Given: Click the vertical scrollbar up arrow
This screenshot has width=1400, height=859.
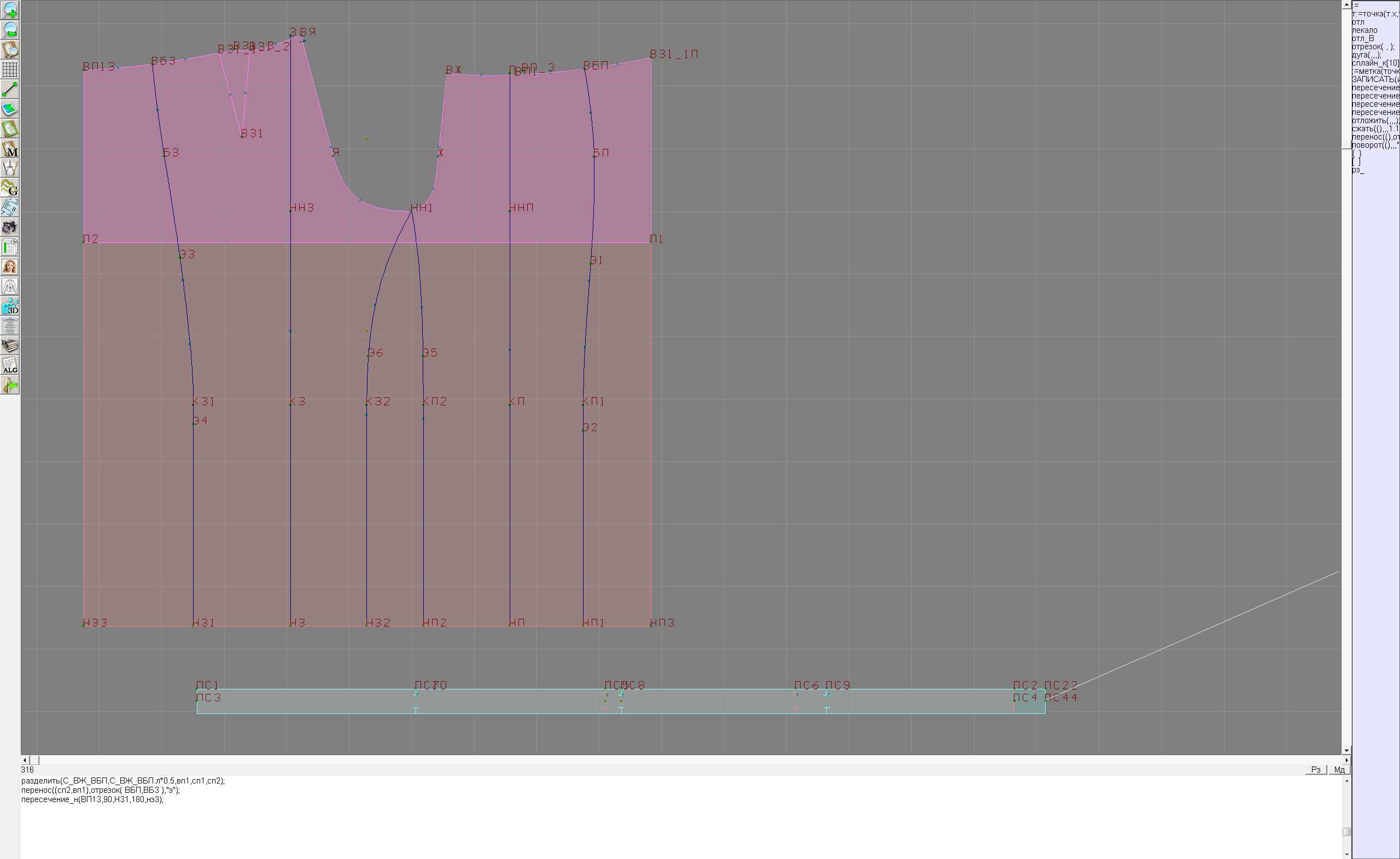Looking at the screenshot, I should pyautogui.click(x=1346, y=4).
